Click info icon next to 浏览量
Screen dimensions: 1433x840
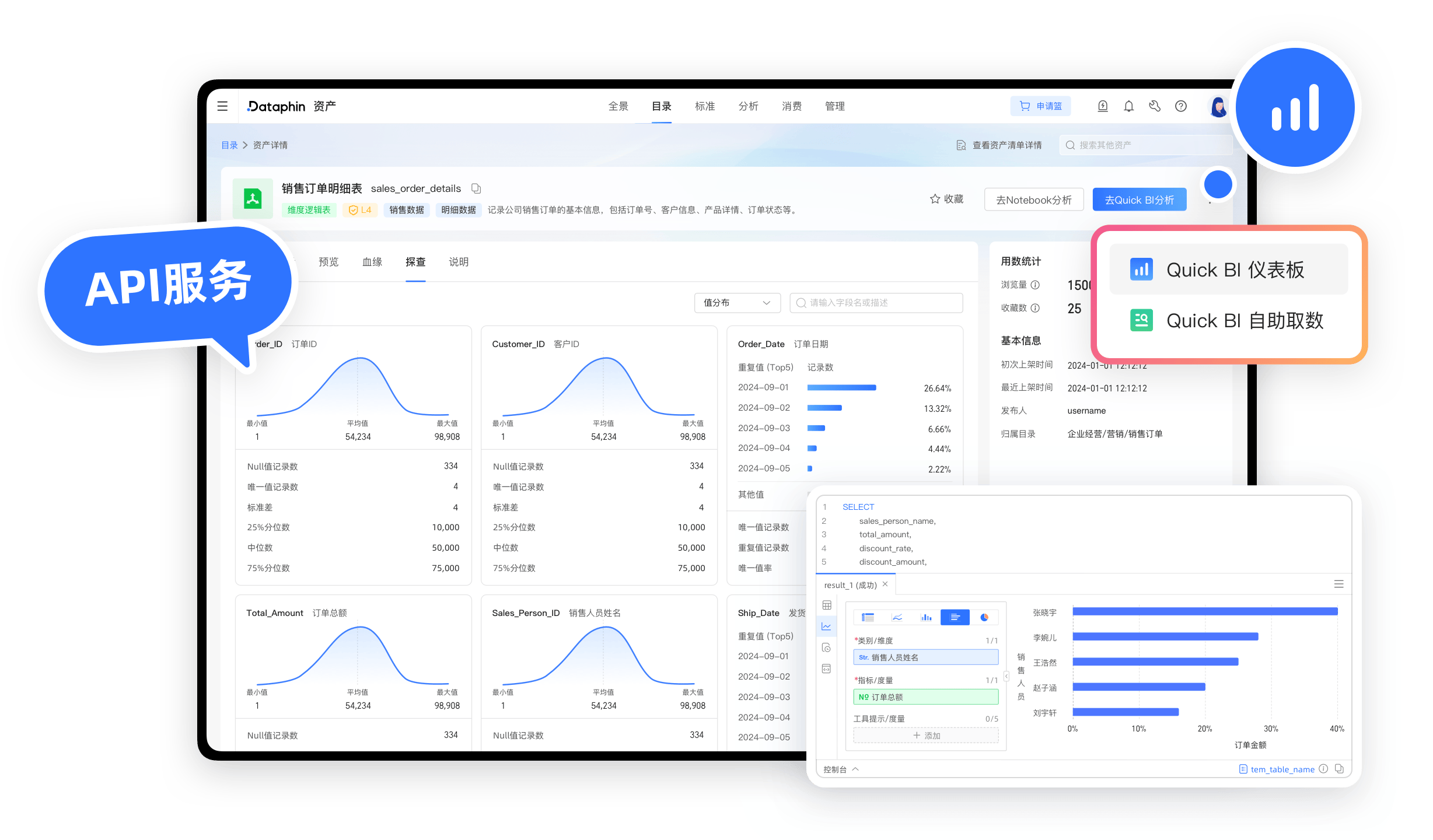click(x=1035, y=285)
